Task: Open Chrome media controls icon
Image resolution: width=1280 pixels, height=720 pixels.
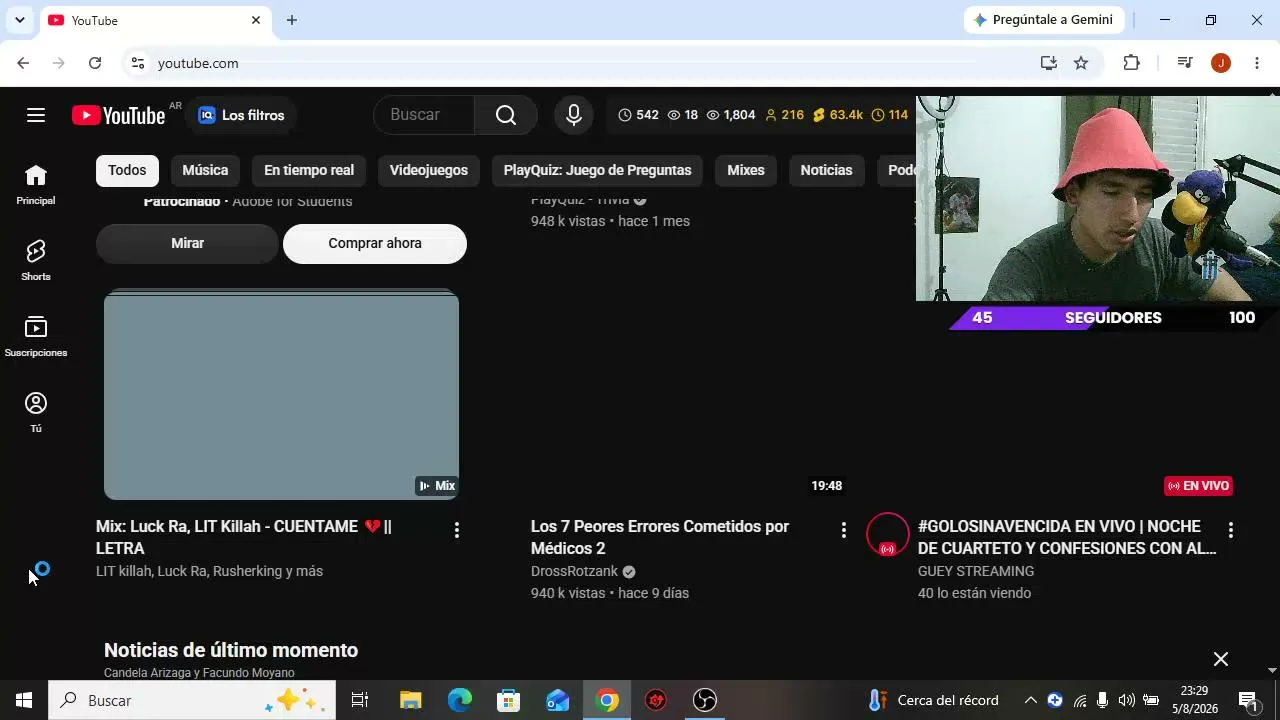Action: tap(1185, 63)
